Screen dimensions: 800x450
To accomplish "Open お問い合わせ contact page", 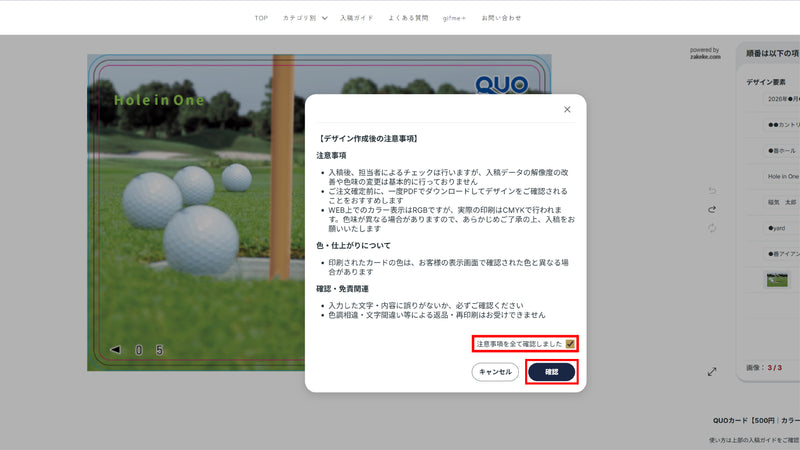I will coord(502,18).
